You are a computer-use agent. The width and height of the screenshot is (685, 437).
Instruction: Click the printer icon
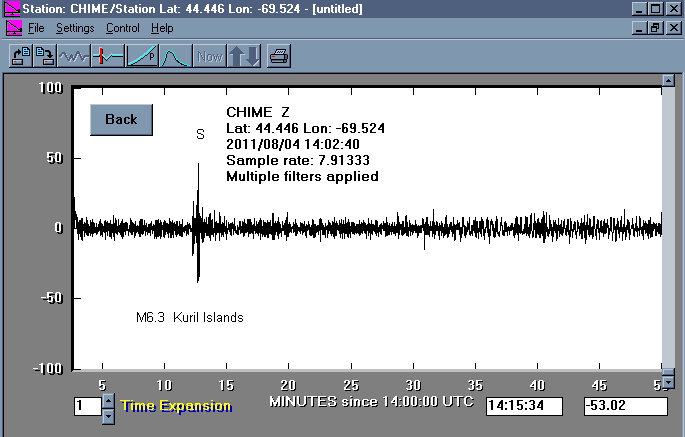(279, 56)
